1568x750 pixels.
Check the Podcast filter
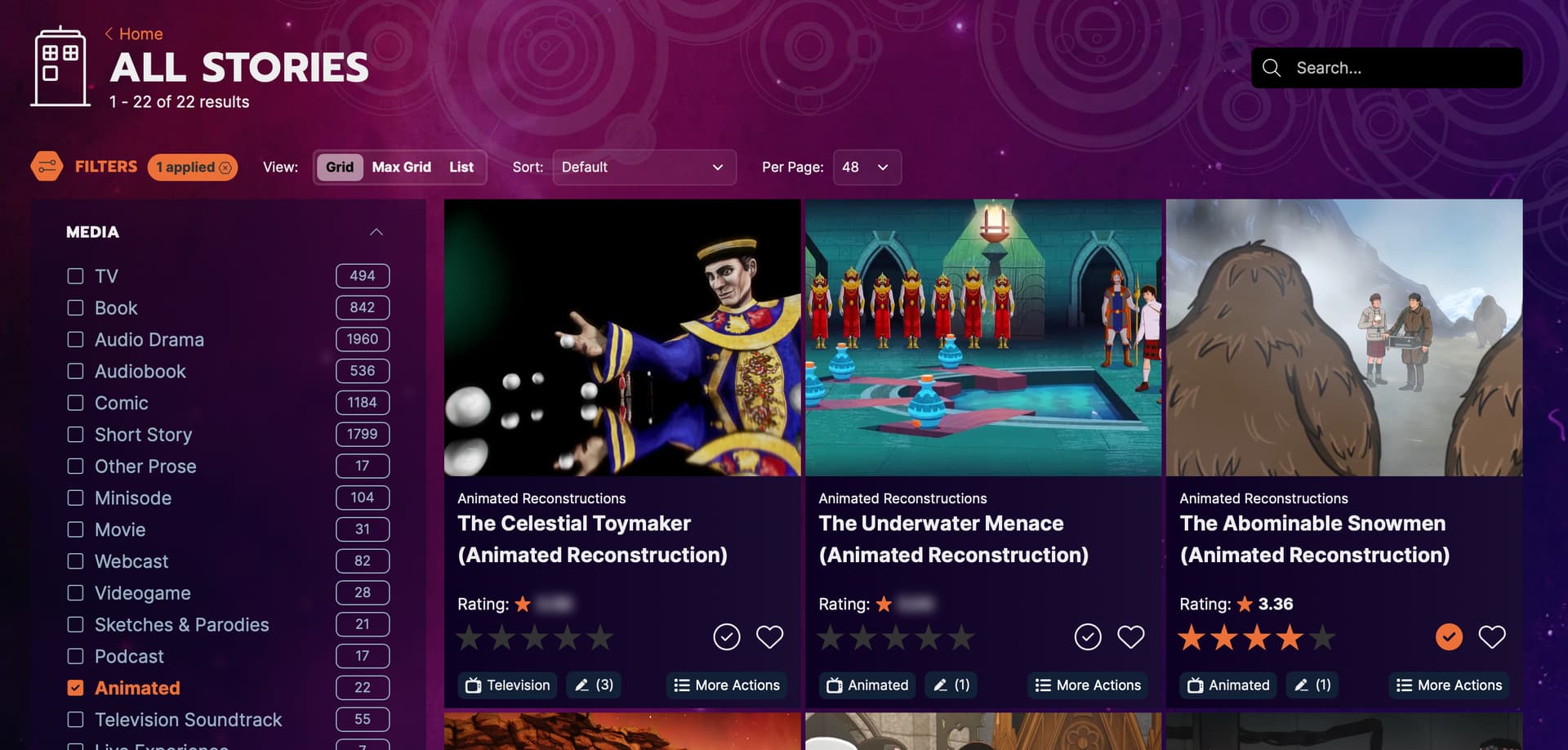pos(75,657)
